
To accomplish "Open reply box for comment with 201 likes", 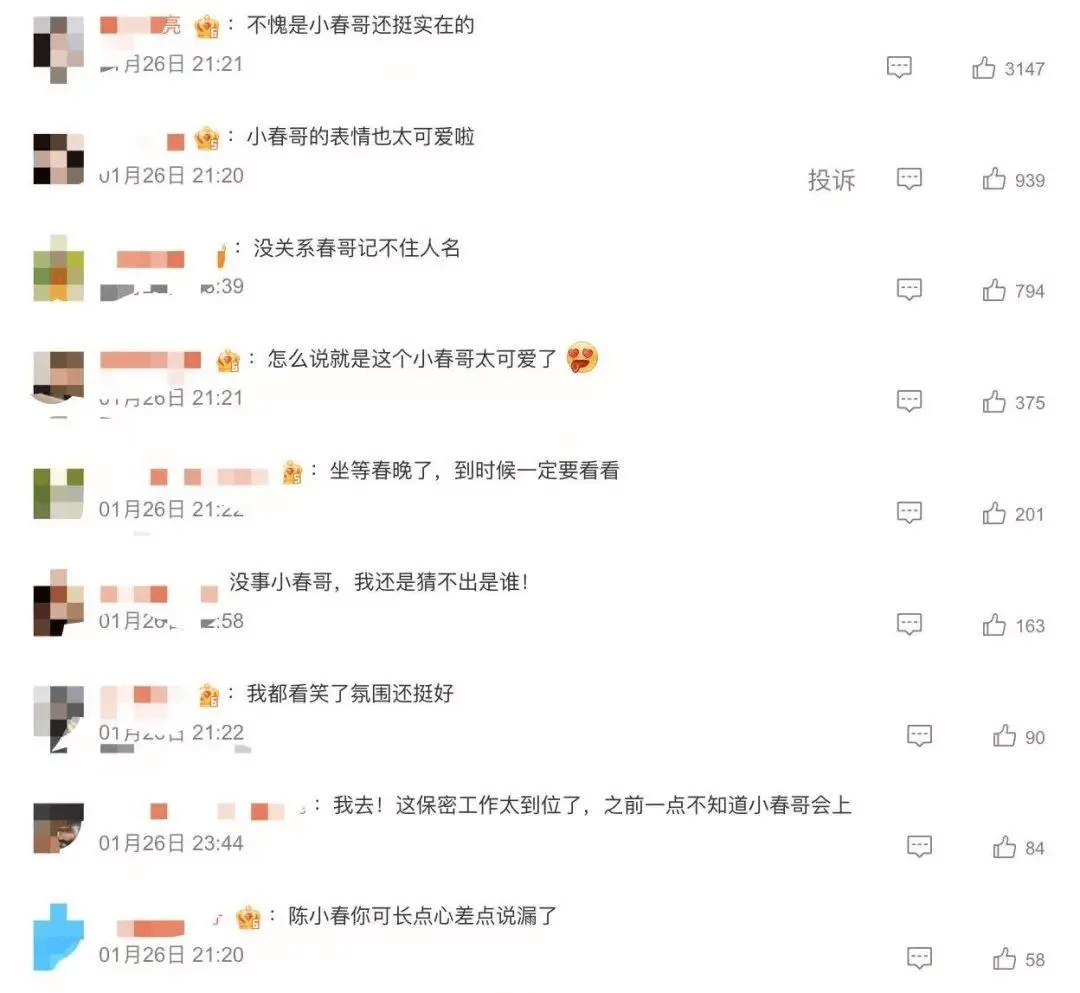I will (x=909, y=513).
